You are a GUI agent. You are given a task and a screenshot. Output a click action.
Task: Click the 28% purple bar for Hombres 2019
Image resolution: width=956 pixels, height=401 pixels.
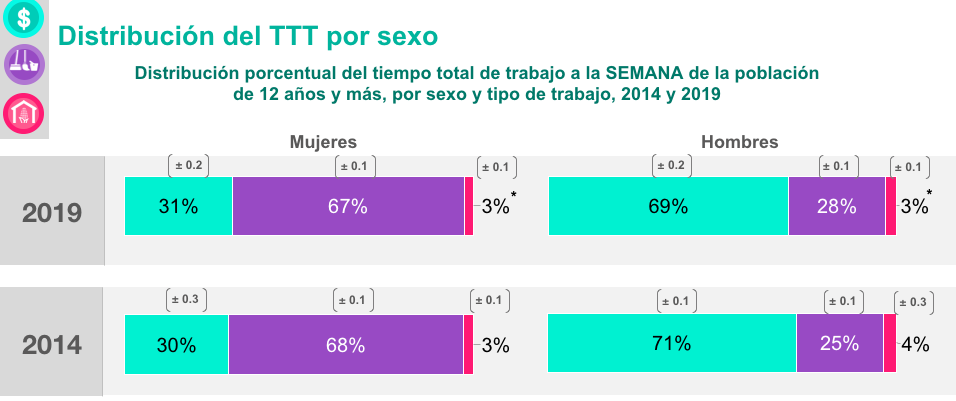[837, 206]
